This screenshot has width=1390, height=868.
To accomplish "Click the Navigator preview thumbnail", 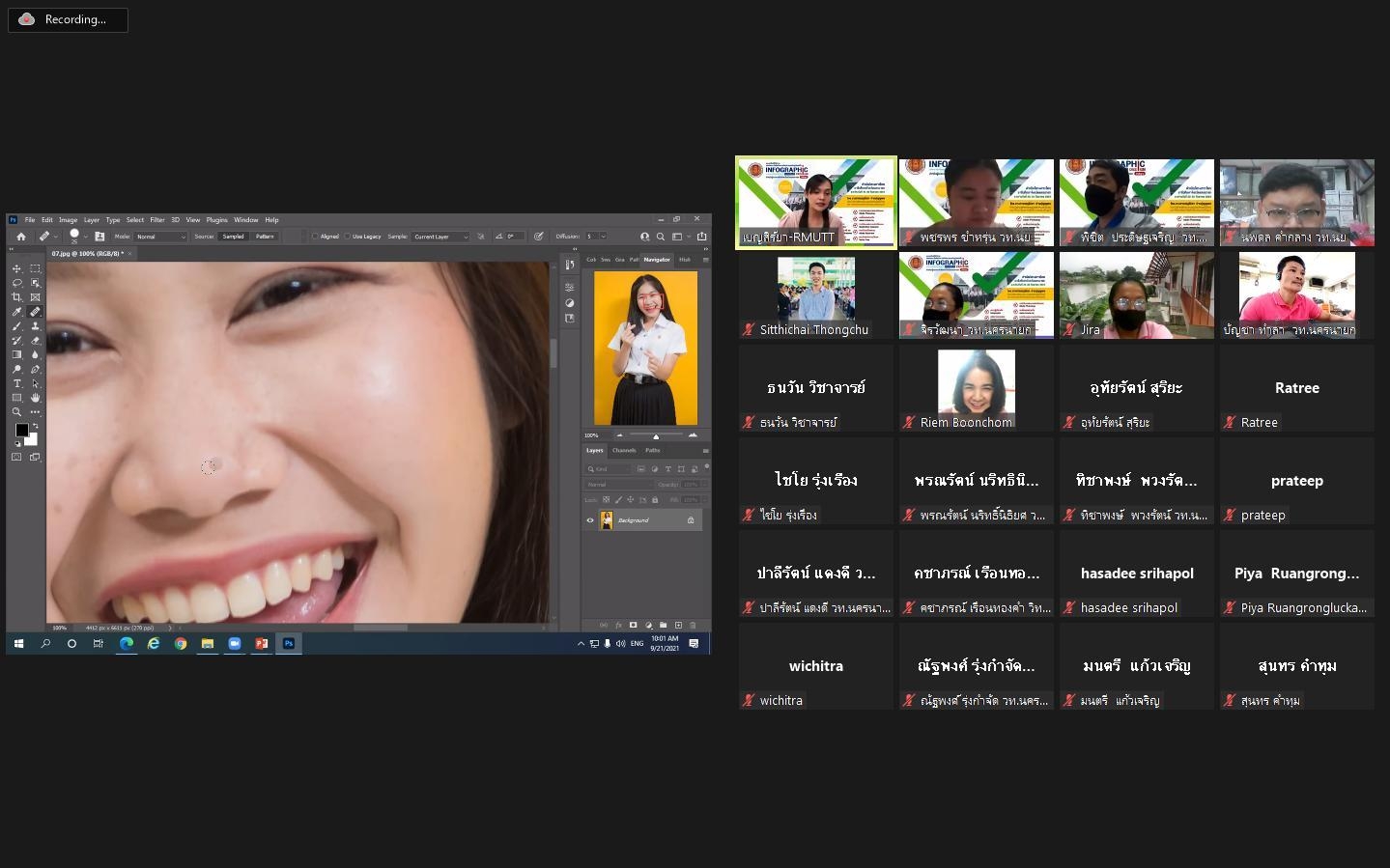I will click(645, 348).
